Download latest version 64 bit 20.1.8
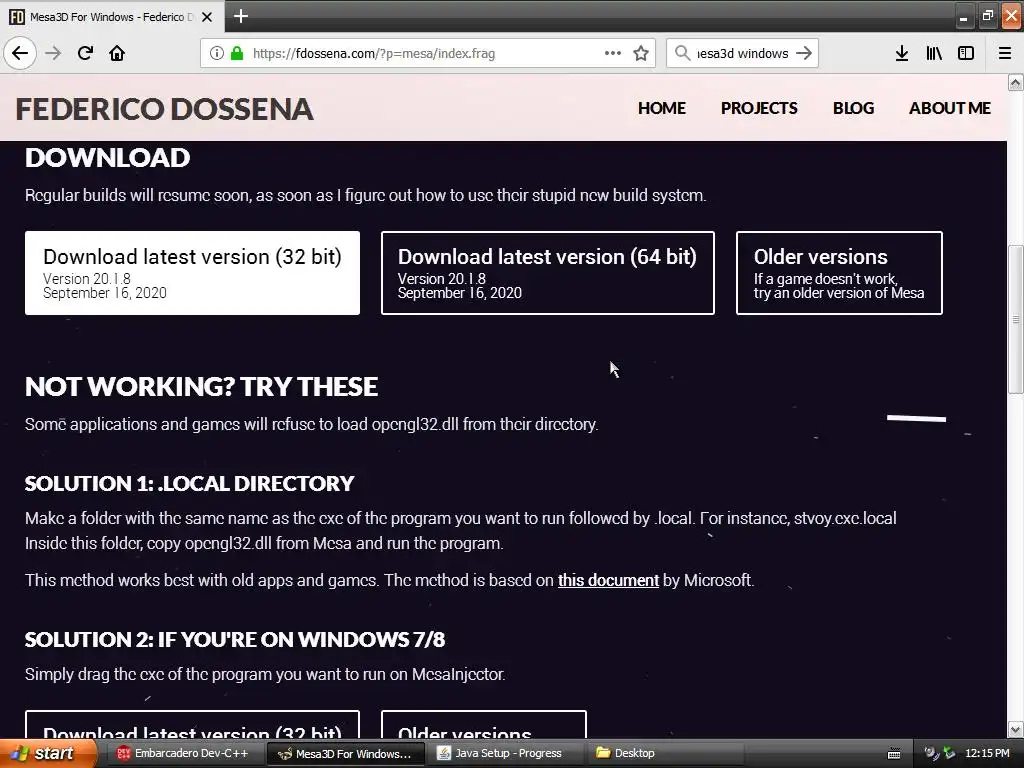1024x768 pixels. point(547,273)
